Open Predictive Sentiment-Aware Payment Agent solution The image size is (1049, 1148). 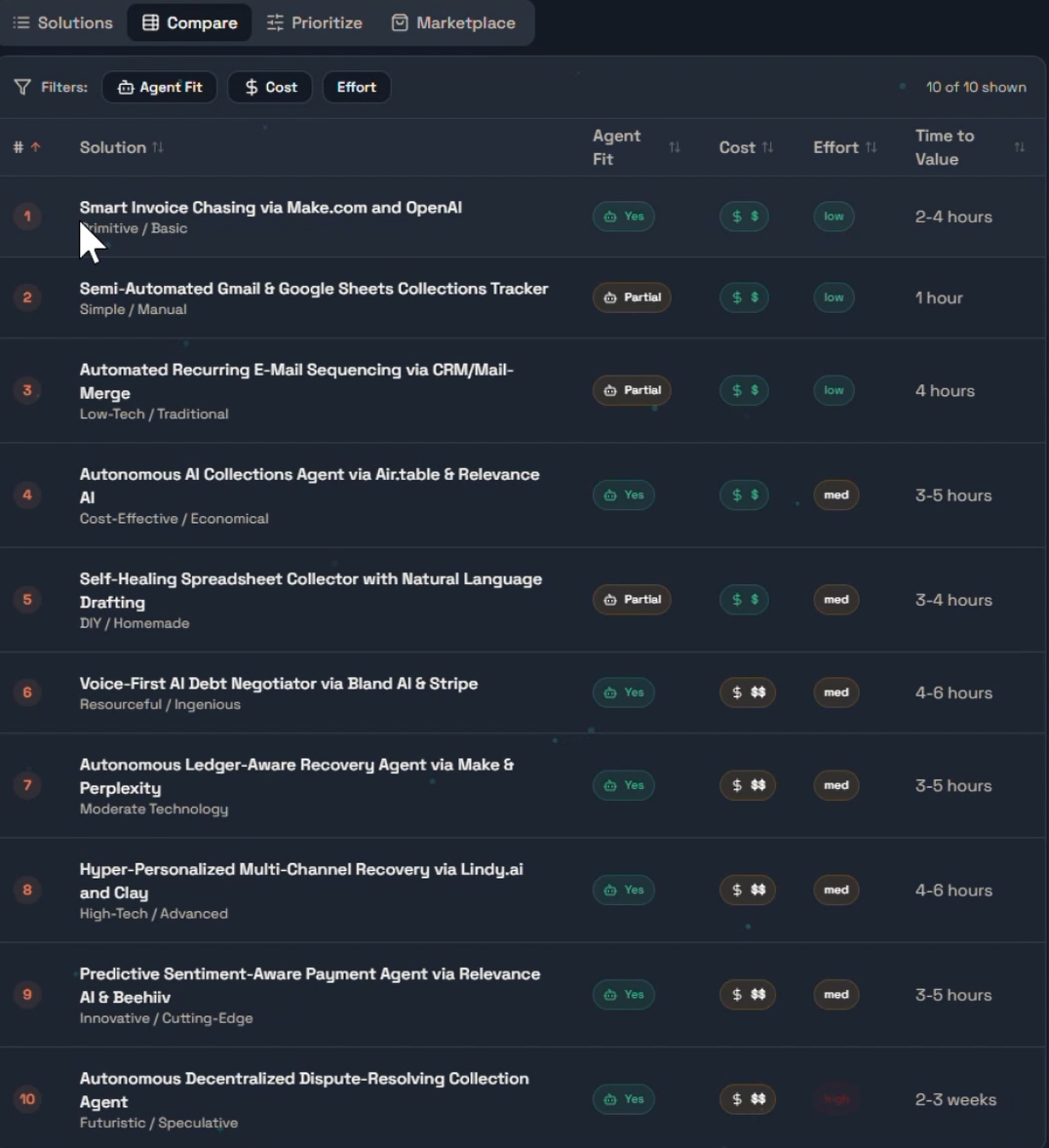coord(310,985)
